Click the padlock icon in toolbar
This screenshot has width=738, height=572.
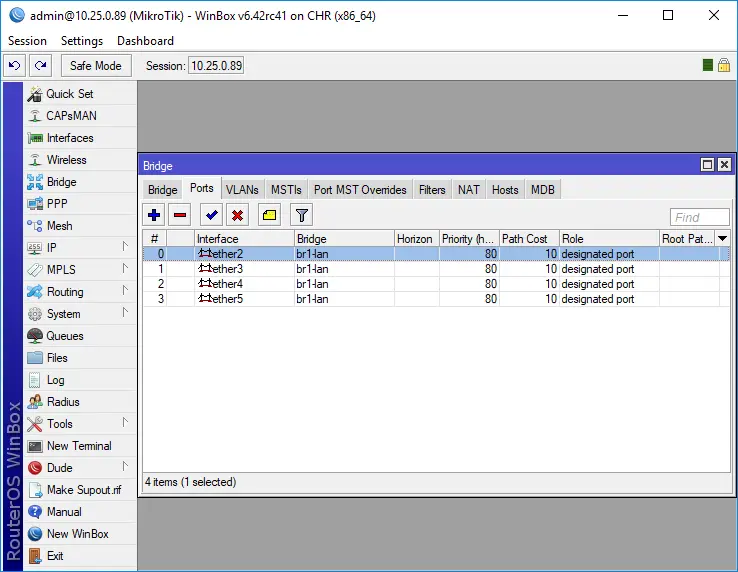coord(724,65)
